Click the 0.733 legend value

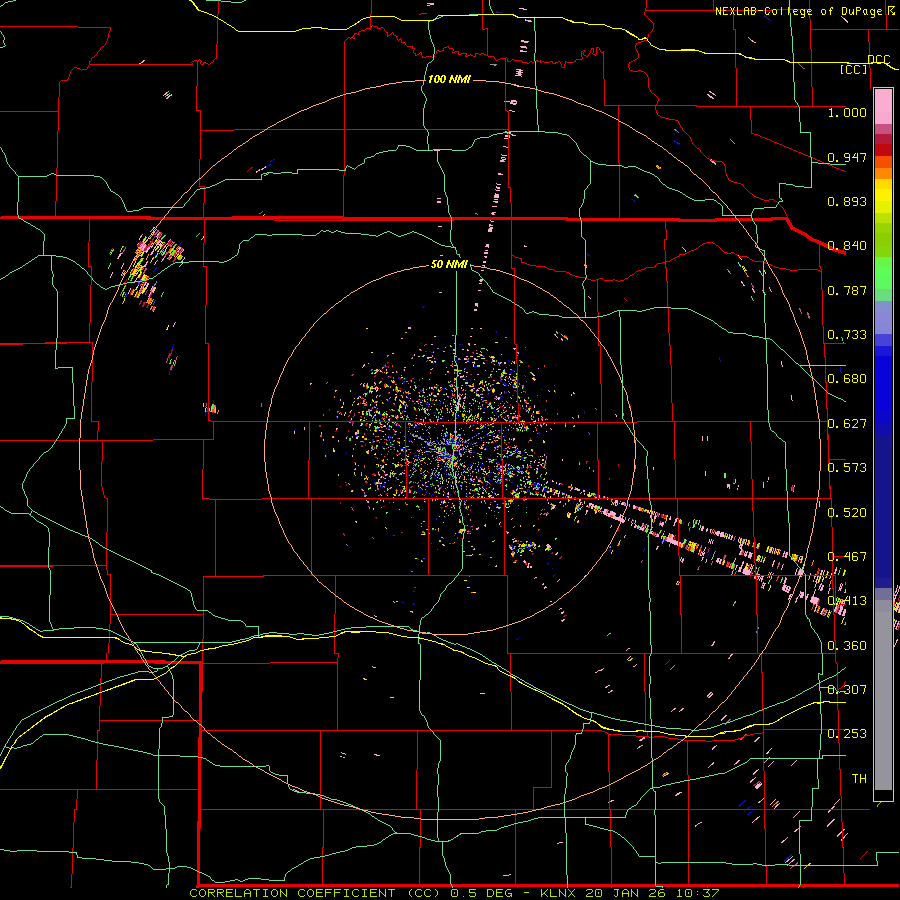[x=847, y=335]
